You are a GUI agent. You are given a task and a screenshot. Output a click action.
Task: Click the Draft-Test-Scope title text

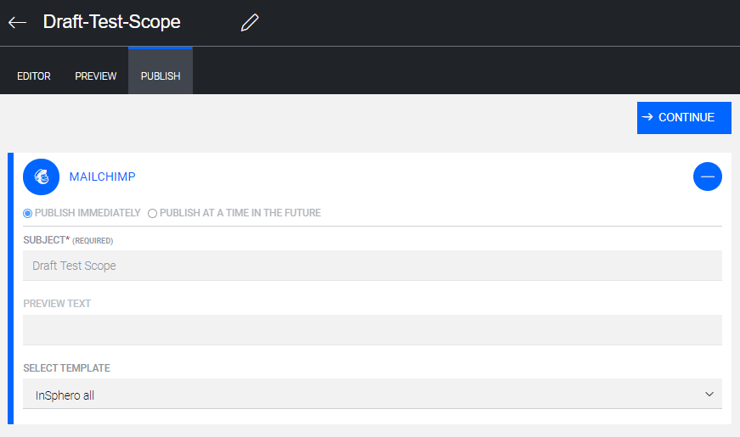click(112, 22)
